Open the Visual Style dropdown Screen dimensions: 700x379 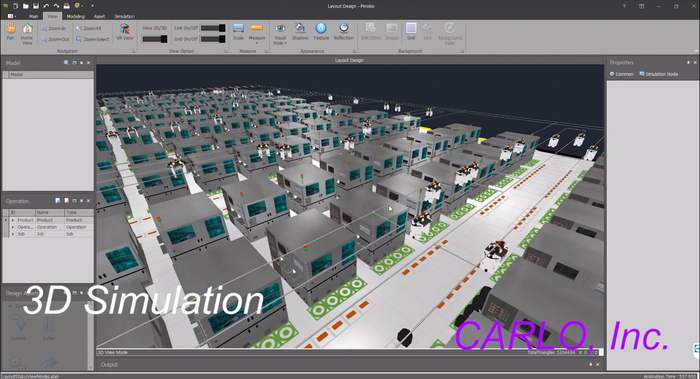click(x=280, y=34)
